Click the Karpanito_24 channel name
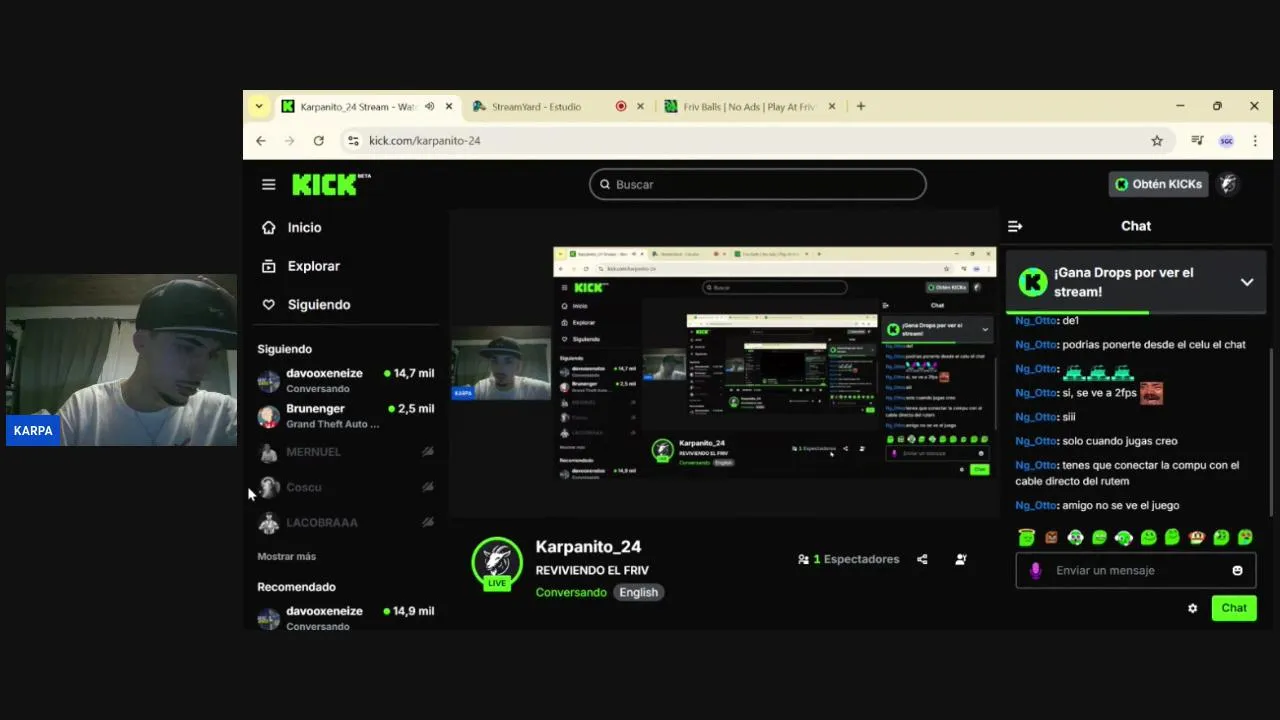1280x720 pixels. (588, 547)
